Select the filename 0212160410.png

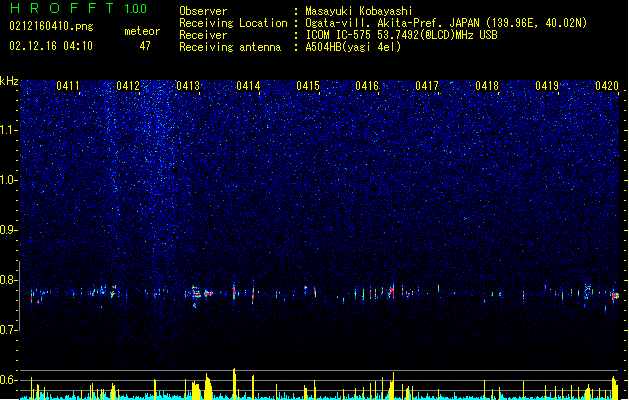coord(51,26)
